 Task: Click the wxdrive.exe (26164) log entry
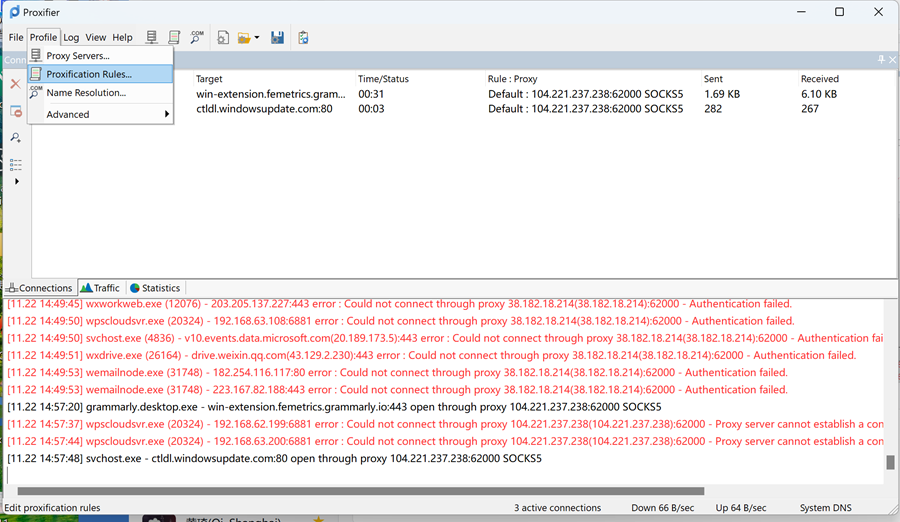tap(432, 355)
